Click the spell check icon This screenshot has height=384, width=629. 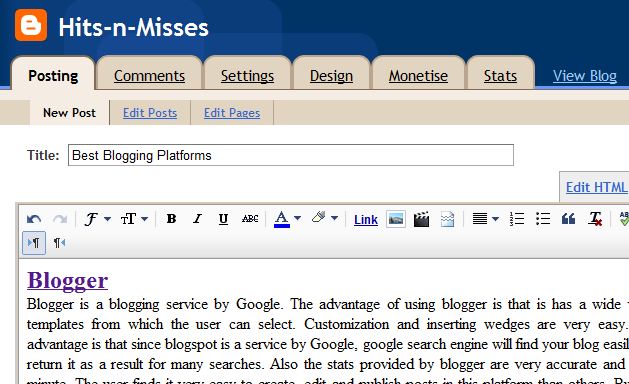[x=624, y=219]
